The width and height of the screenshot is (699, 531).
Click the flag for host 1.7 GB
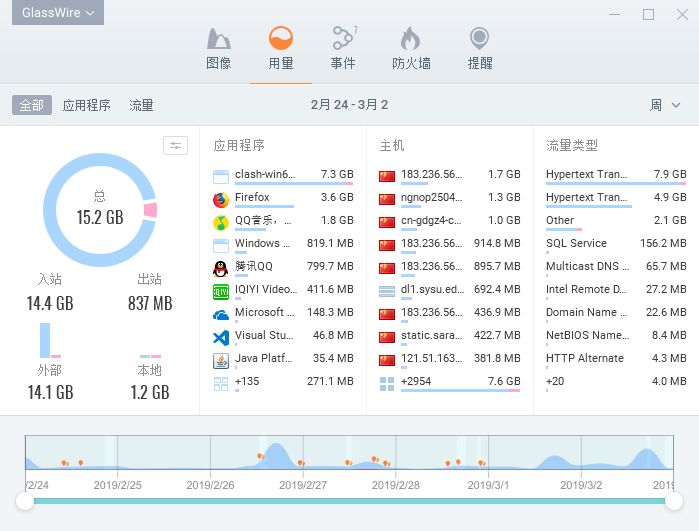387,177
